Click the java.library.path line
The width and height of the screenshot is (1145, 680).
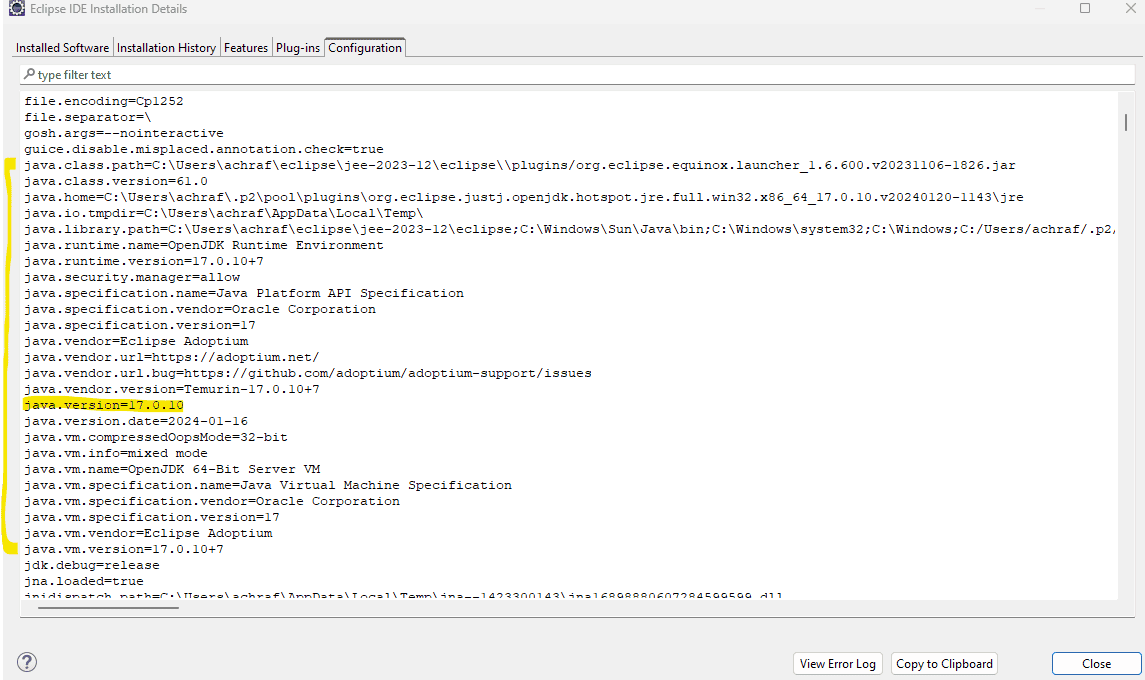point(570,229)
